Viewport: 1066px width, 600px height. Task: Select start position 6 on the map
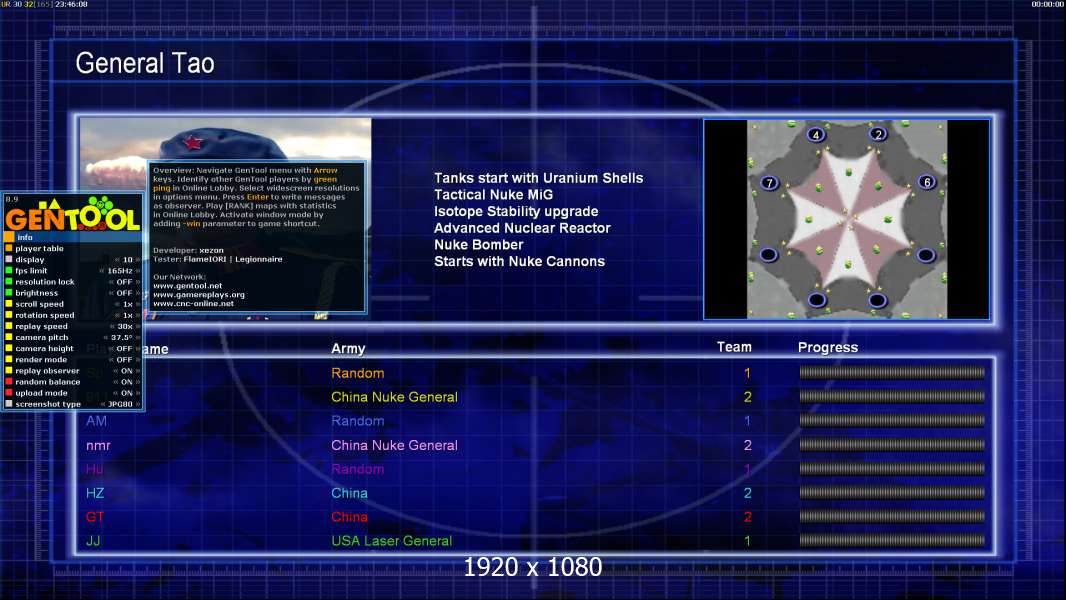click(x=927, y=182)
